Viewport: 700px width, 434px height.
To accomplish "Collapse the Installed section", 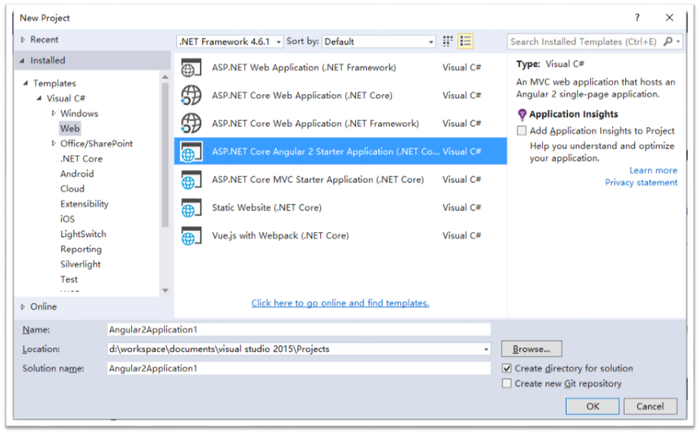I will [x=22, y=61].
